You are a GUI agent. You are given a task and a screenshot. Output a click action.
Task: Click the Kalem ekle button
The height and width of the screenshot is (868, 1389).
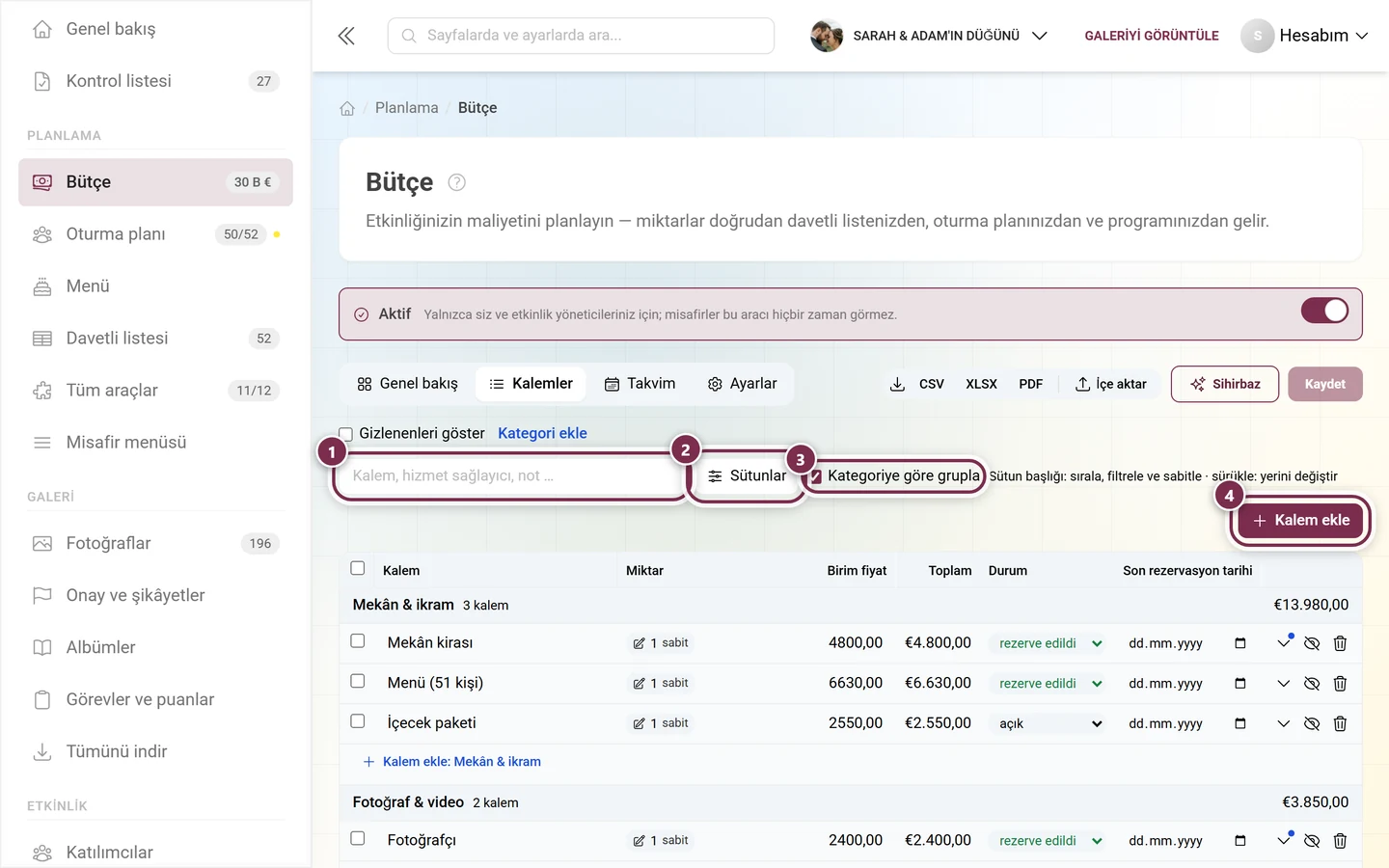coord(1300,521)
